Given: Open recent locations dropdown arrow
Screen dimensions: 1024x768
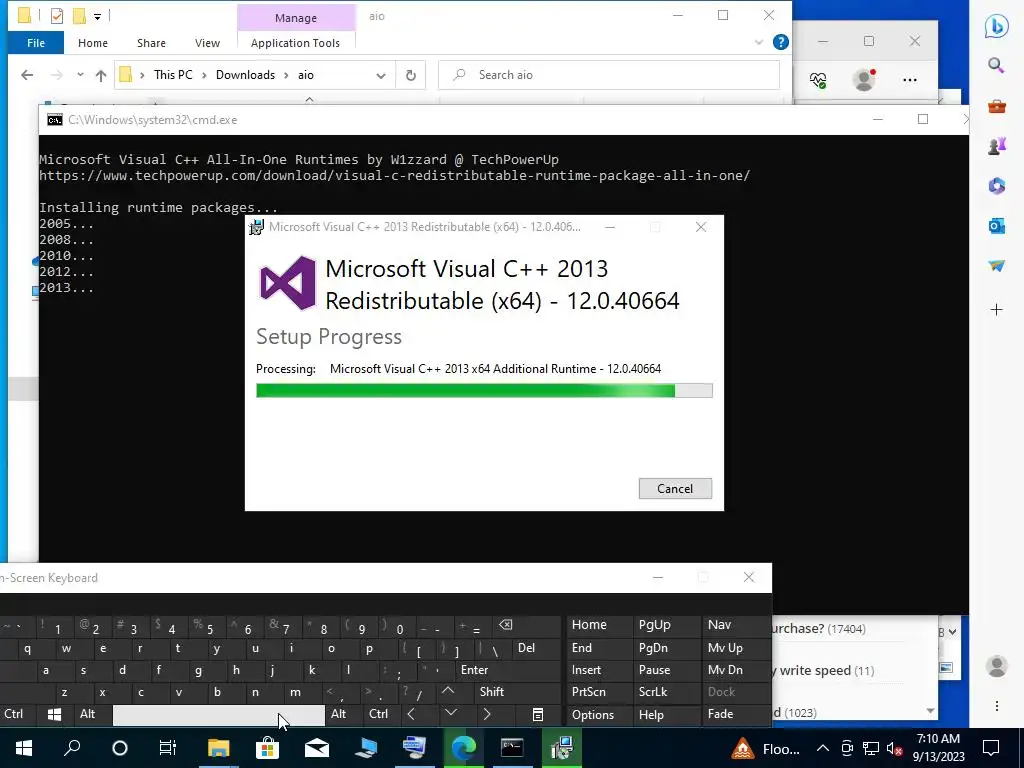Looking at the screenshot, I should tap(80, 74).
